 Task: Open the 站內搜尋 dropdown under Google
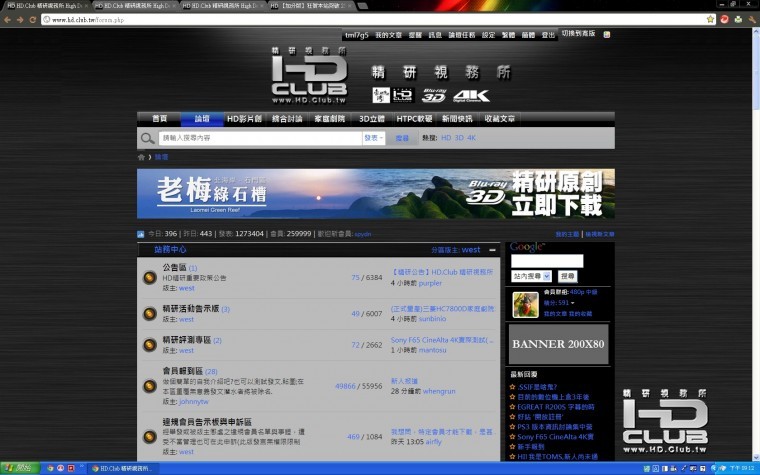click(x=531, y=276)
